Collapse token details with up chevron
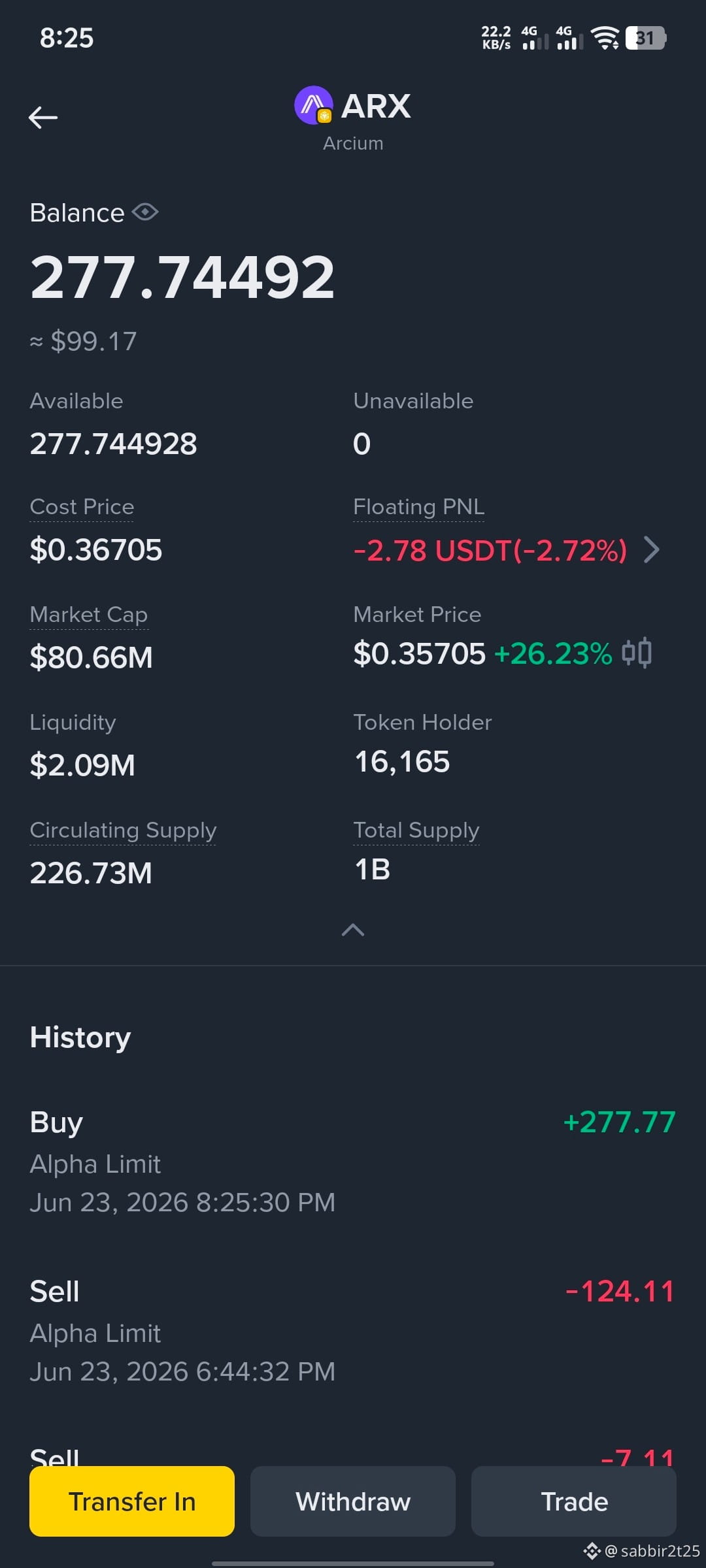The image size is (706, 1568). coord(353,930)
